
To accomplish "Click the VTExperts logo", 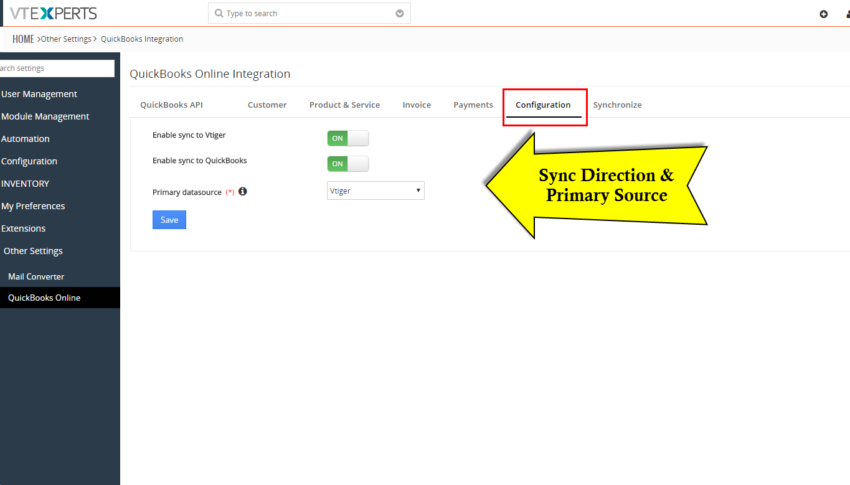I will pyautogui.click(x=53, y=13).
